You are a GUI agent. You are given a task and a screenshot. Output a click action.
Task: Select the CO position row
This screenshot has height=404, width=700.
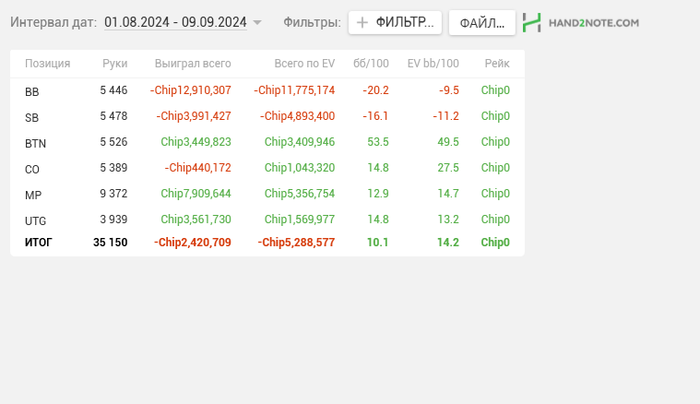[32, 169]
